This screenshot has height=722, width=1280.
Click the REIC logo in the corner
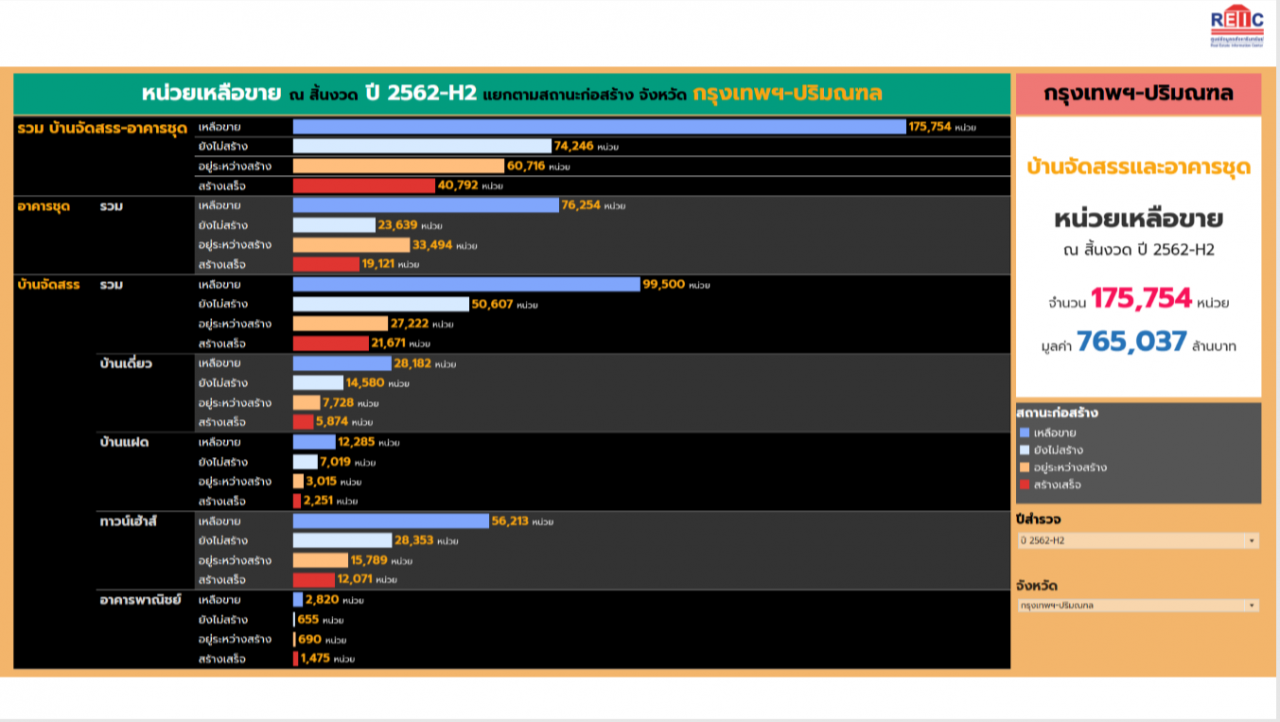pos(1236,28)
